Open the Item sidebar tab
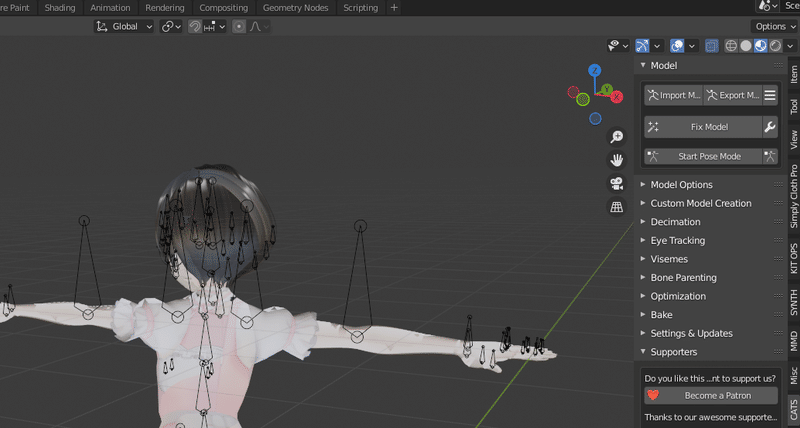This screenshot has width=800, height=428. [794, 74]
